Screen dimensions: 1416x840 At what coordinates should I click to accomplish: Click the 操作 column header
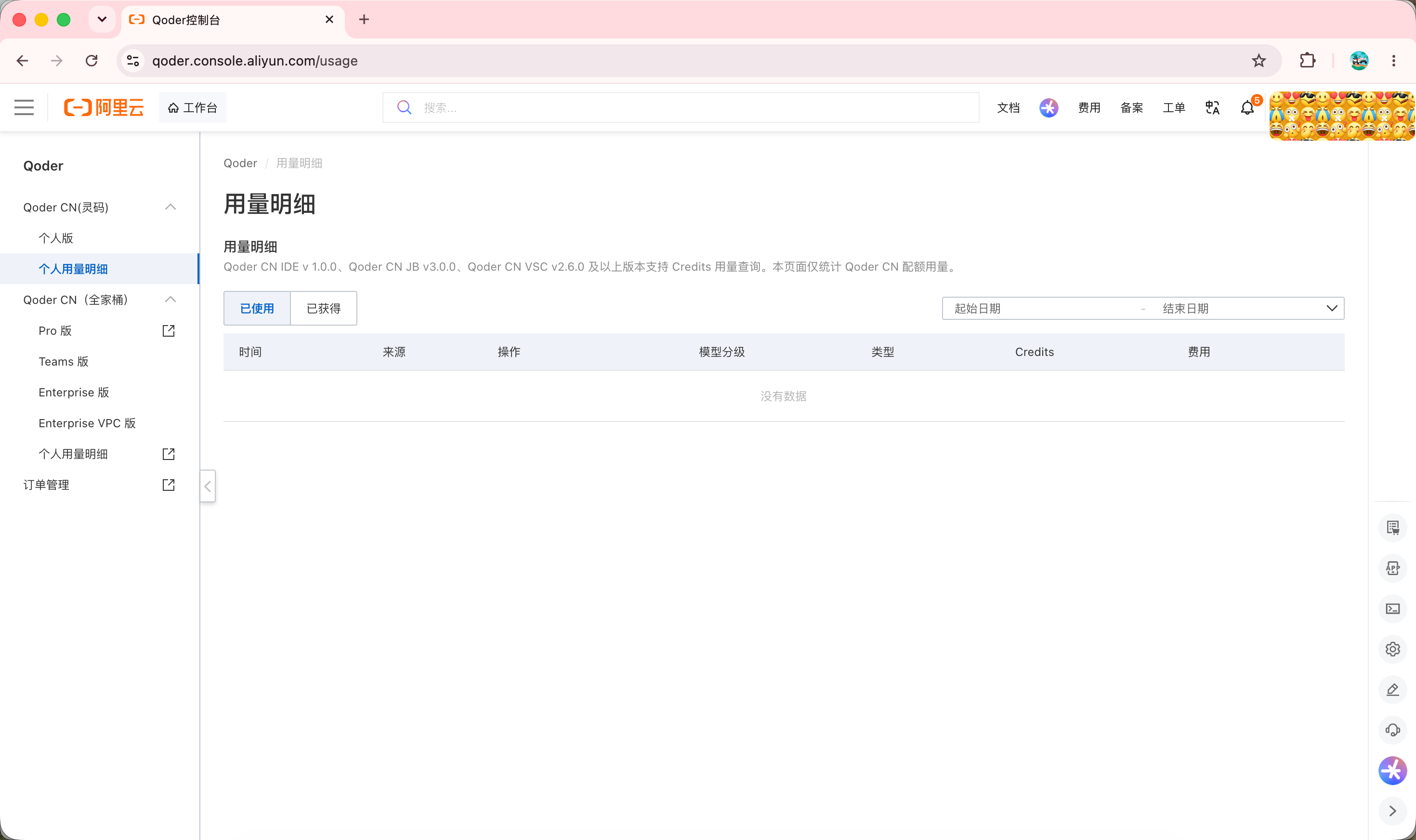coord(509,352)
